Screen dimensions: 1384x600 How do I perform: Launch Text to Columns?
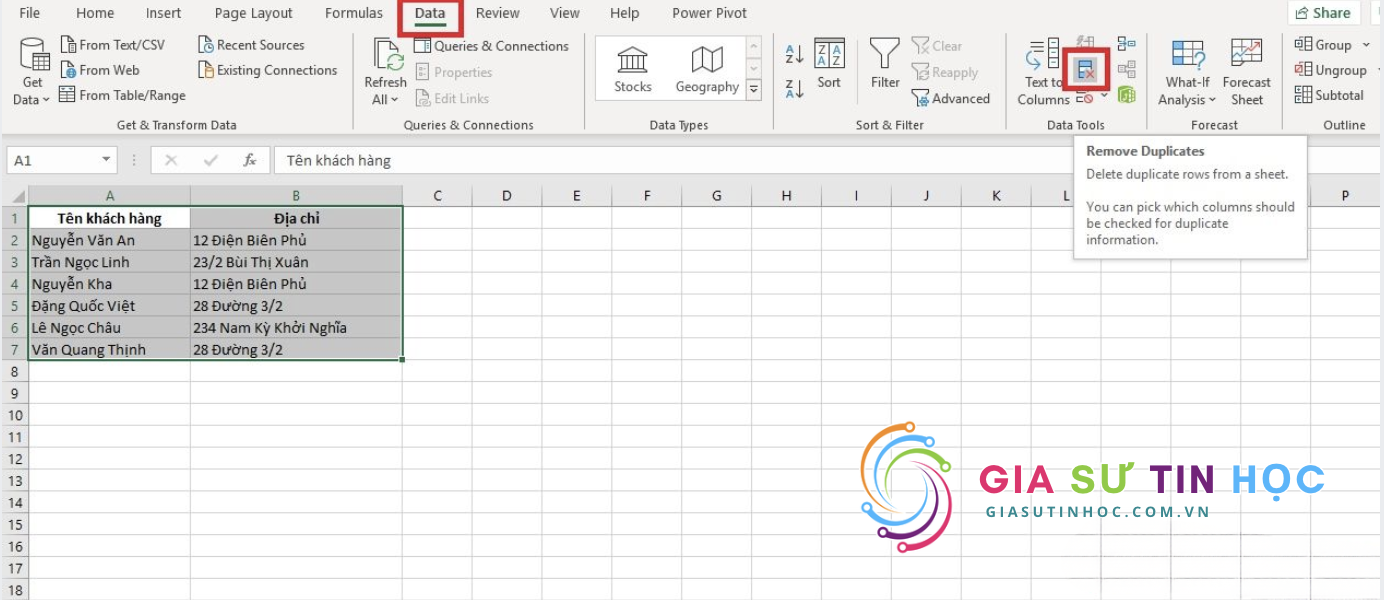[1043, 72]
